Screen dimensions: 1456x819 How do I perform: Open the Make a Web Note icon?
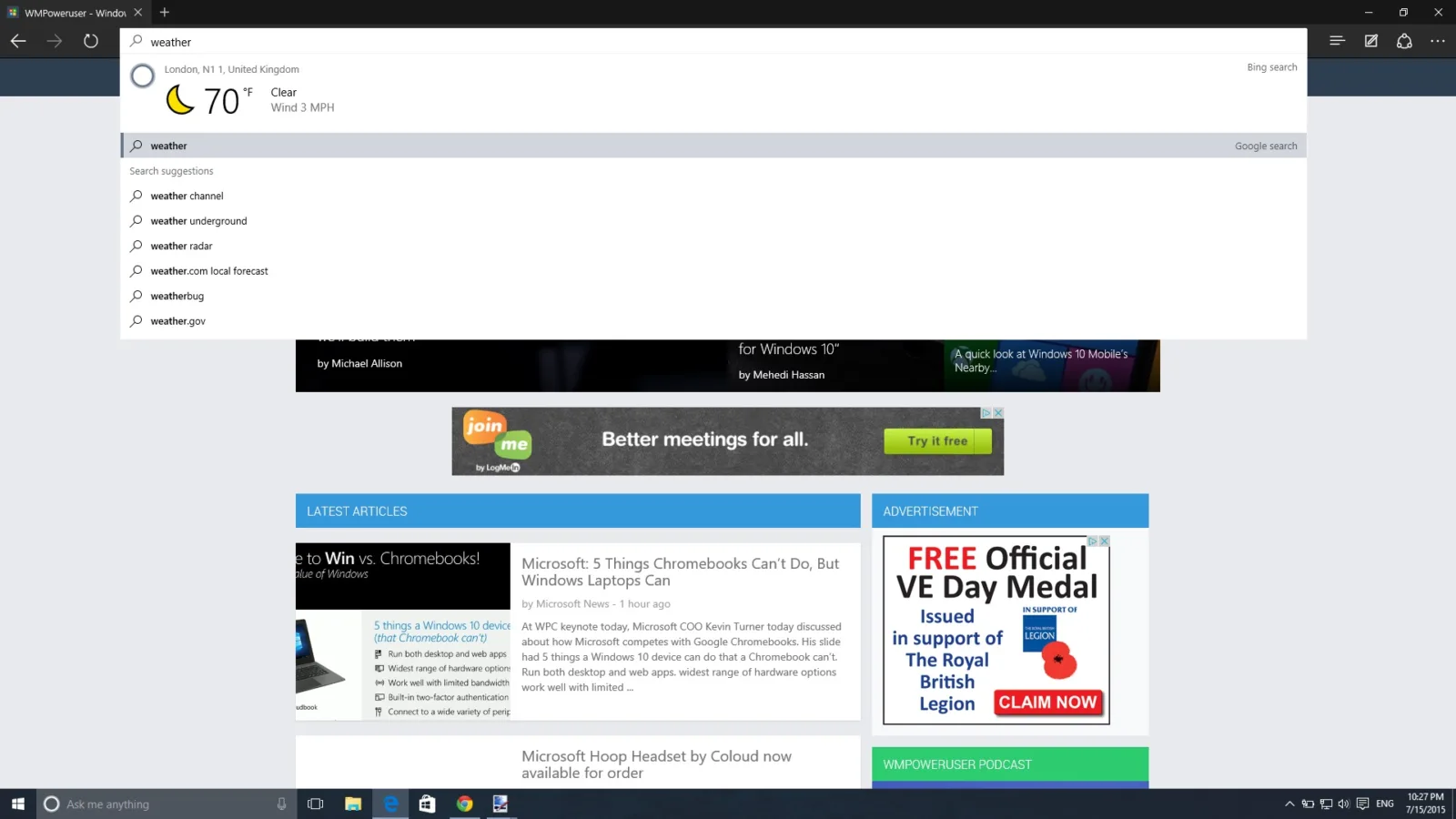[1371, 41]
